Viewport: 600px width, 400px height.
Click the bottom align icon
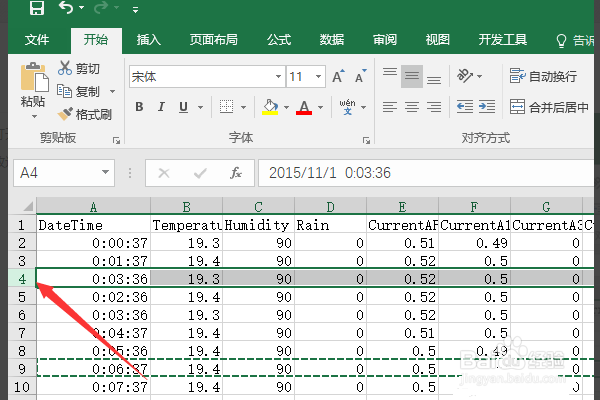point(434,80)
